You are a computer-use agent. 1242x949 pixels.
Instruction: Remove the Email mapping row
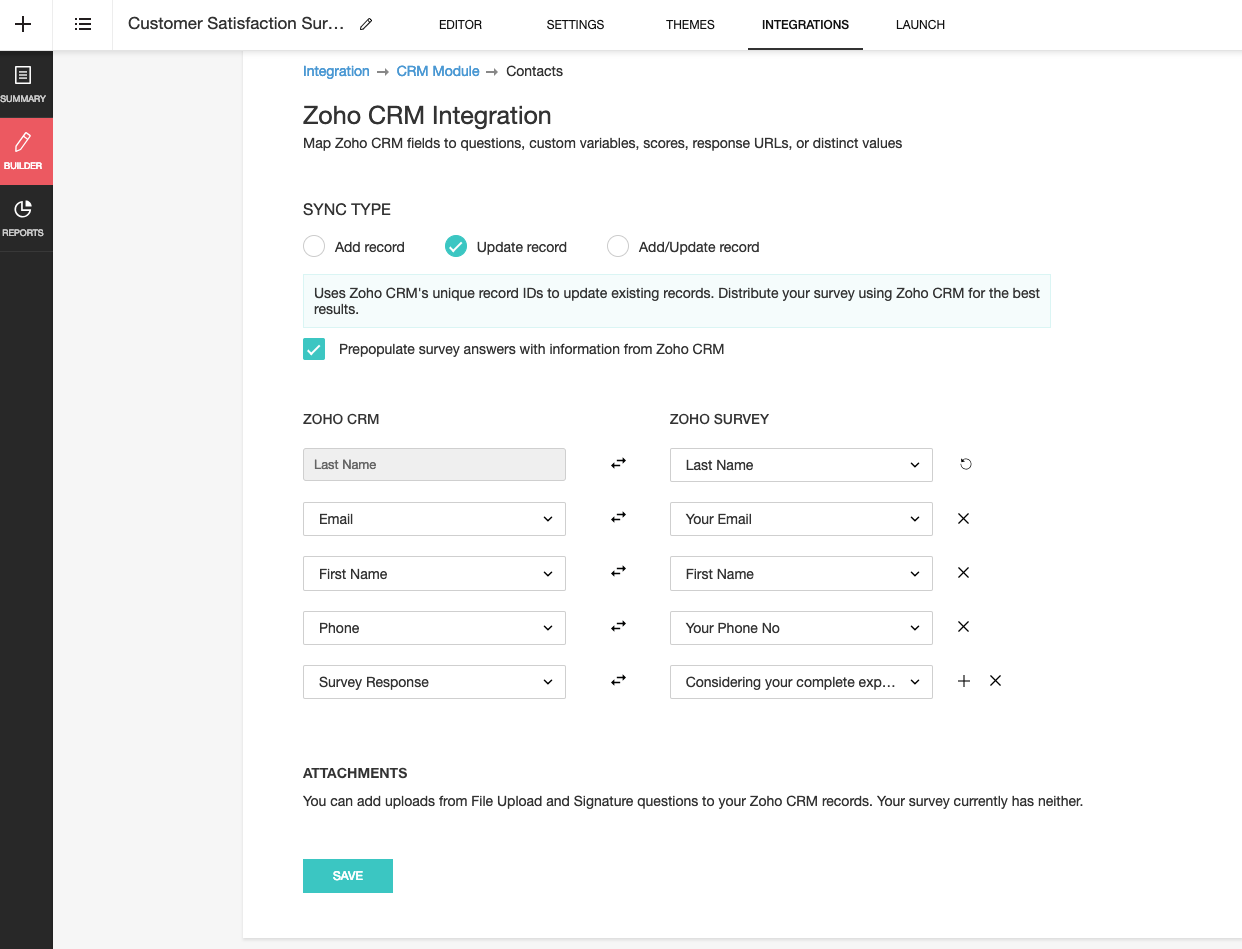pyautogui.click(x=963, y=518)
